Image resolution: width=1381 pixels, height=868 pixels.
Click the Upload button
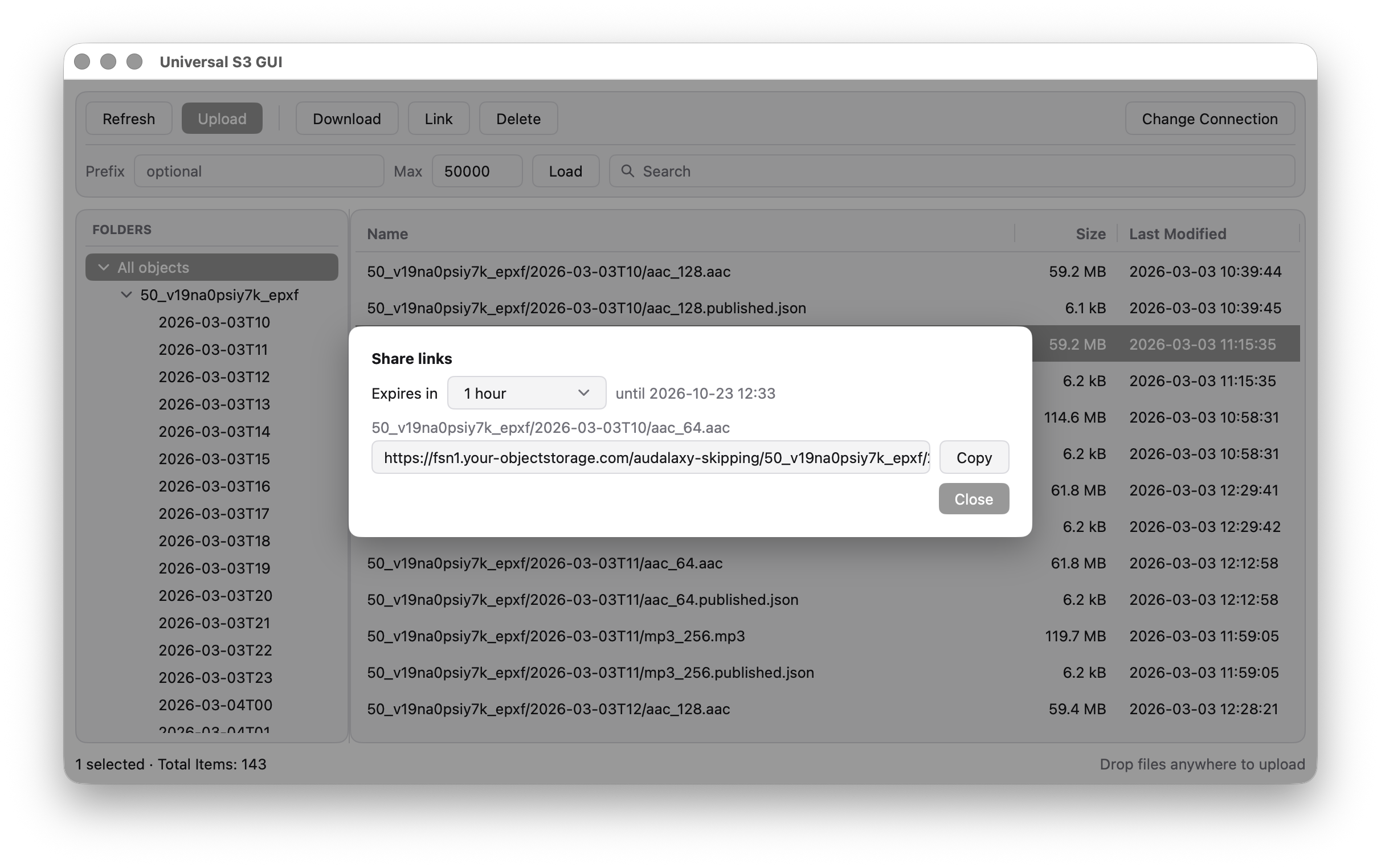coord(222,118)
